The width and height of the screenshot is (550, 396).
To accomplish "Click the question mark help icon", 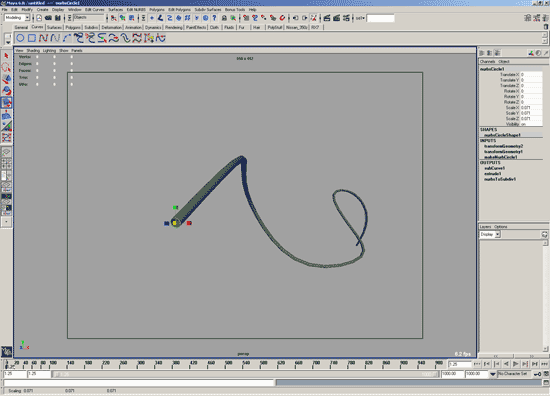I will 214,18.
